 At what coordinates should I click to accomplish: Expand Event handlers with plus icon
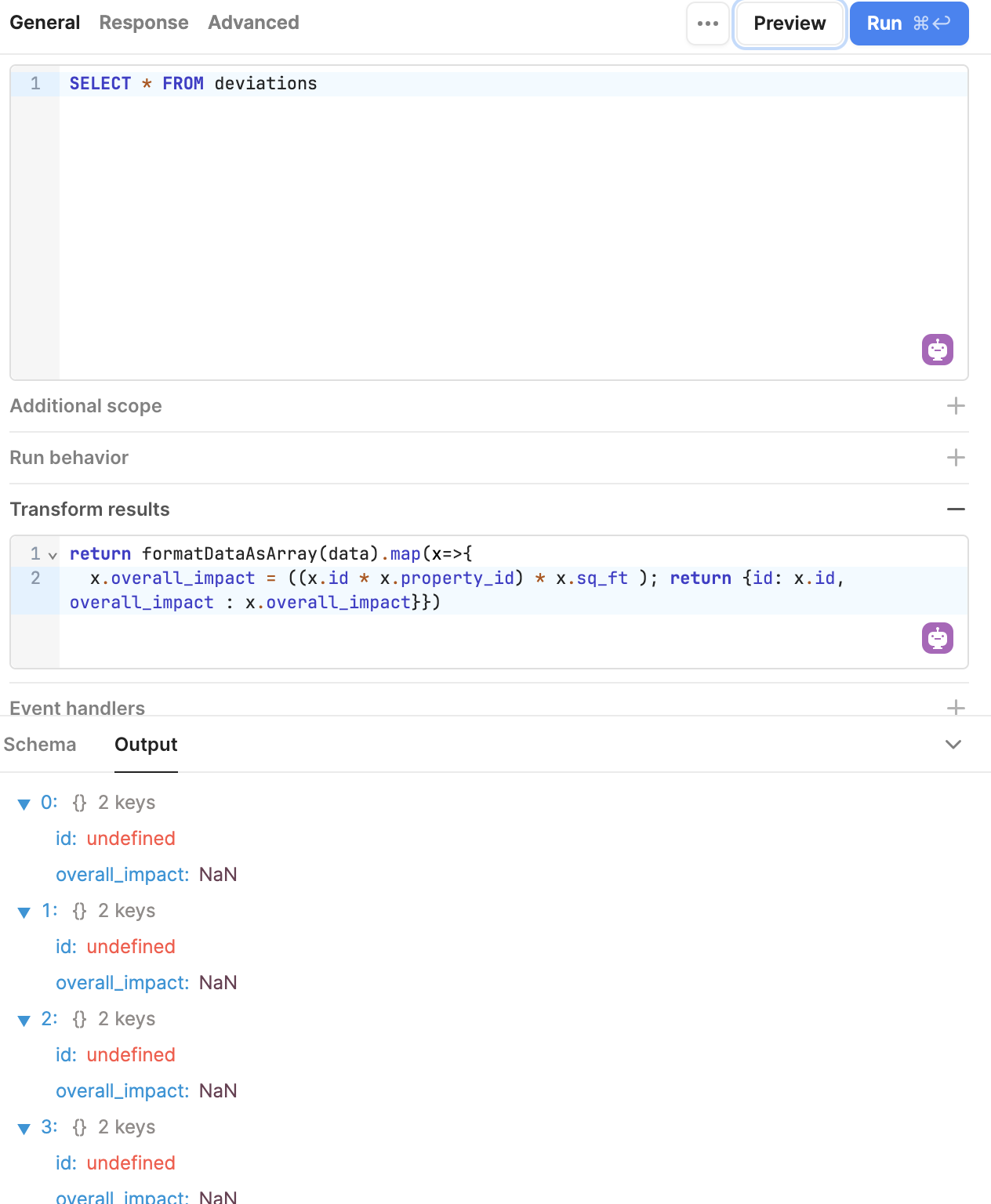pos(956,708)
